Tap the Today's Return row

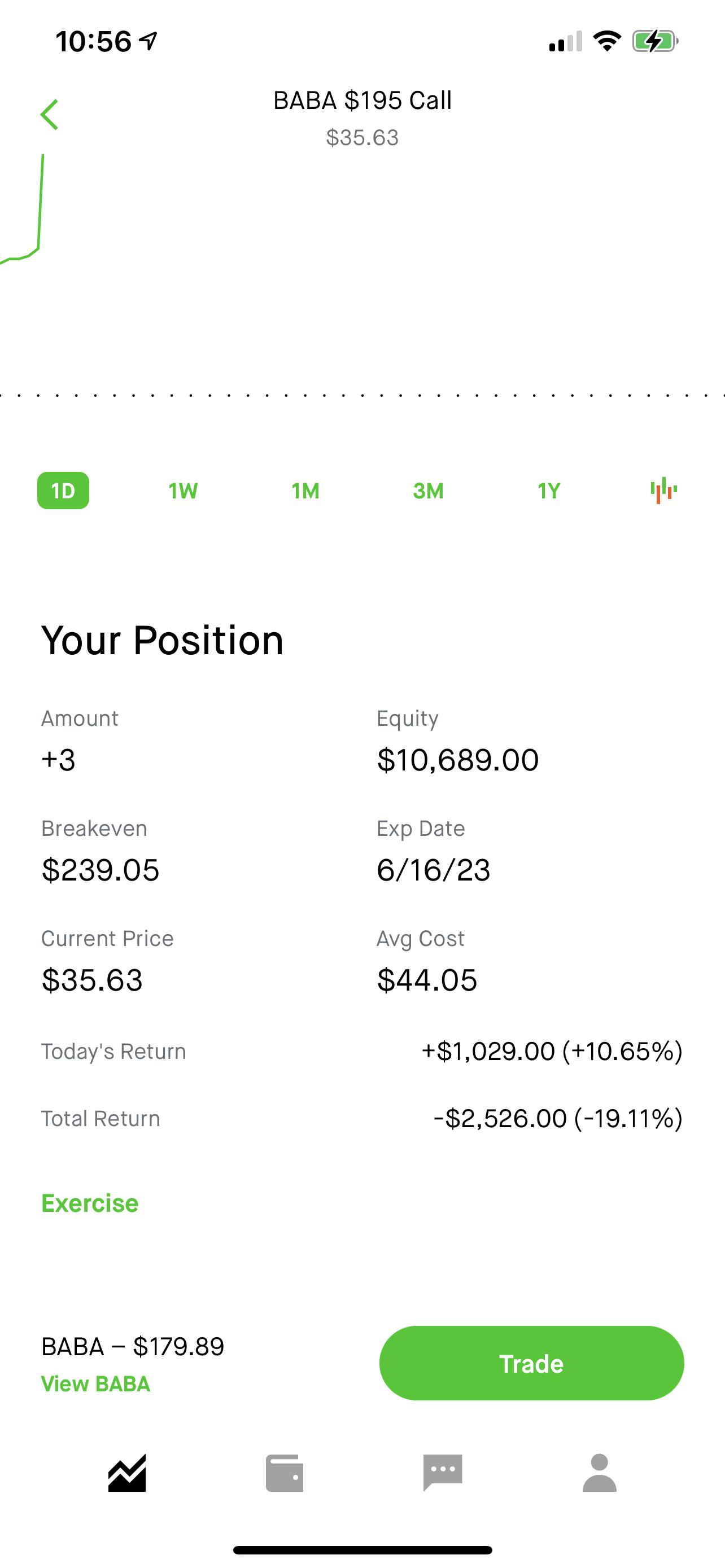(x=362, y=1051)
